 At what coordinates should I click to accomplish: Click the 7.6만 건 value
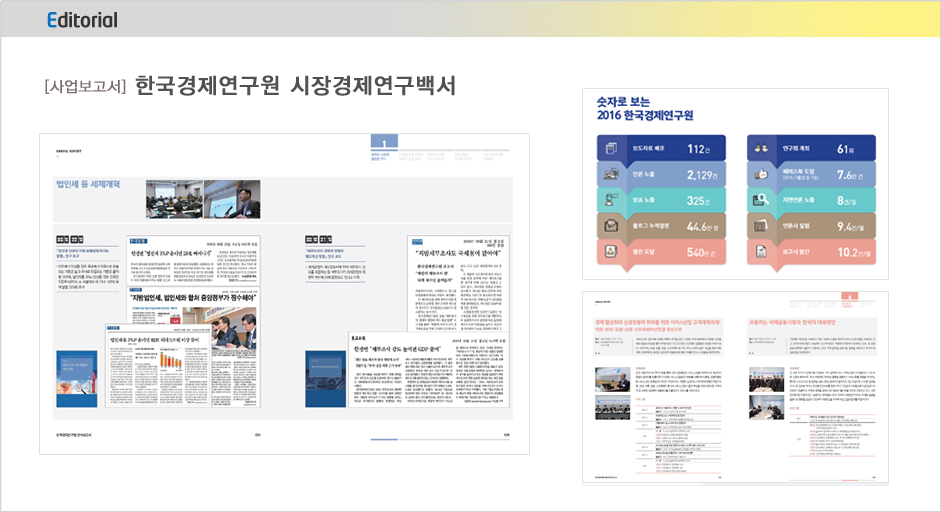click(850, 175)
